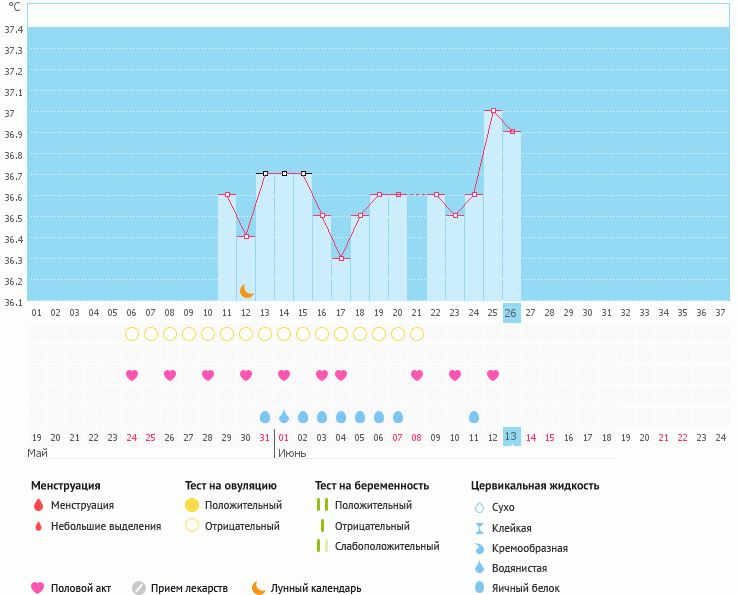
Task: Select the ovulation test circle on day 10
Action: [x=208, y=333]
